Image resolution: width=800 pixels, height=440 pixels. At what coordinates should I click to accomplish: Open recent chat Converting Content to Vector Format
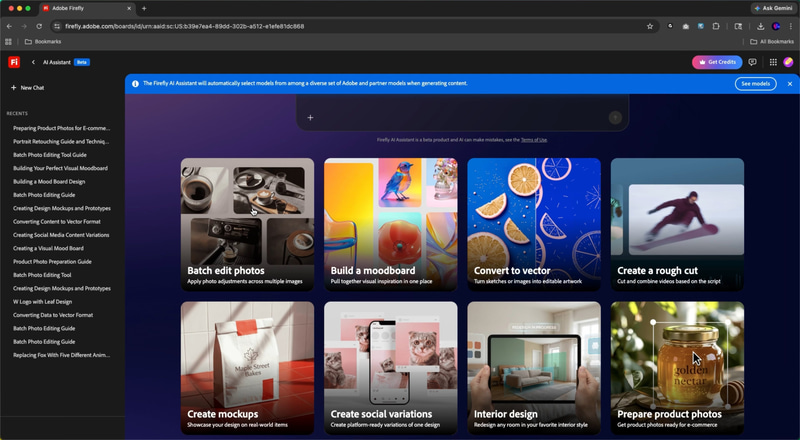[x=57, y=222]
